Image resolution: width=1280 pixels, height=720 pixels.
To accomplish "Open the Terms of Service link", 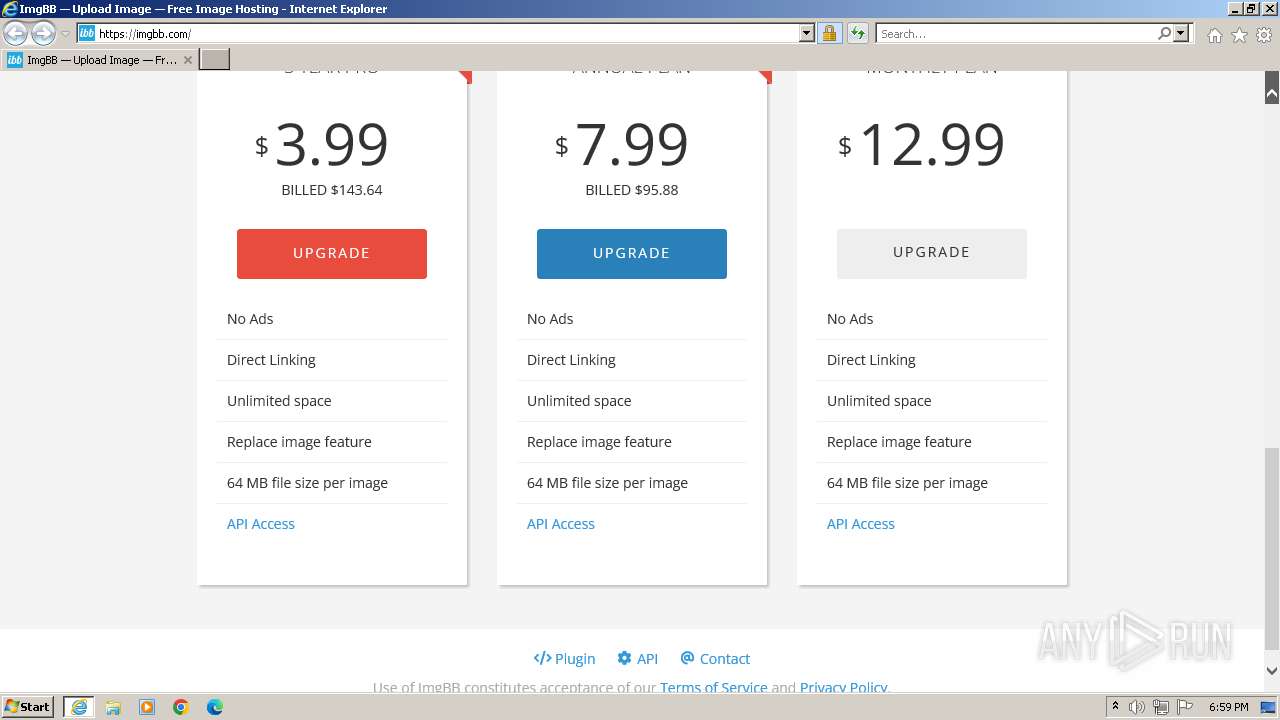I will pos(714,687).
